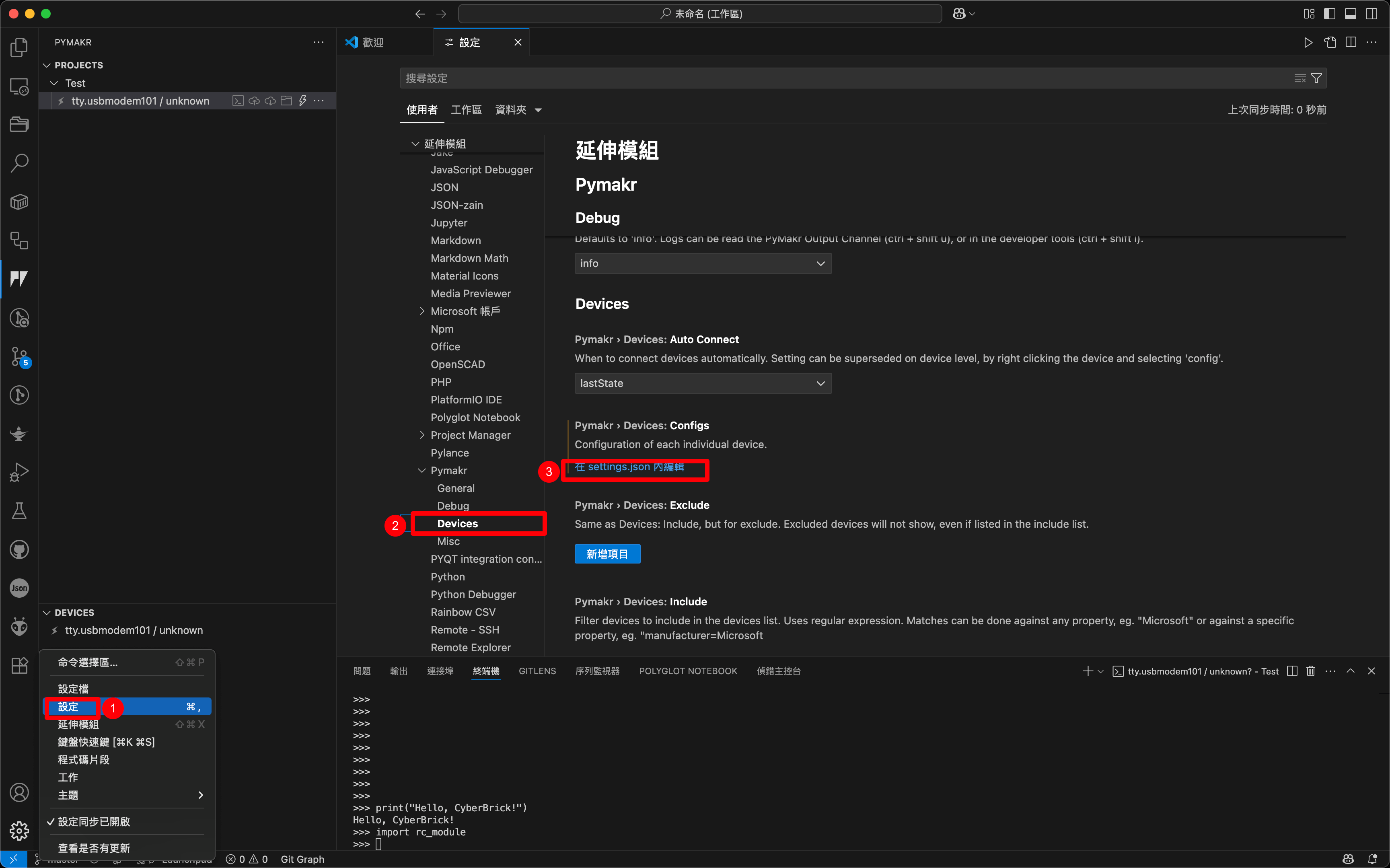This screenshot has width=1390, height=868.
Task: Toggle 設定同步已開啟 menu item
Action: (127, 821)
